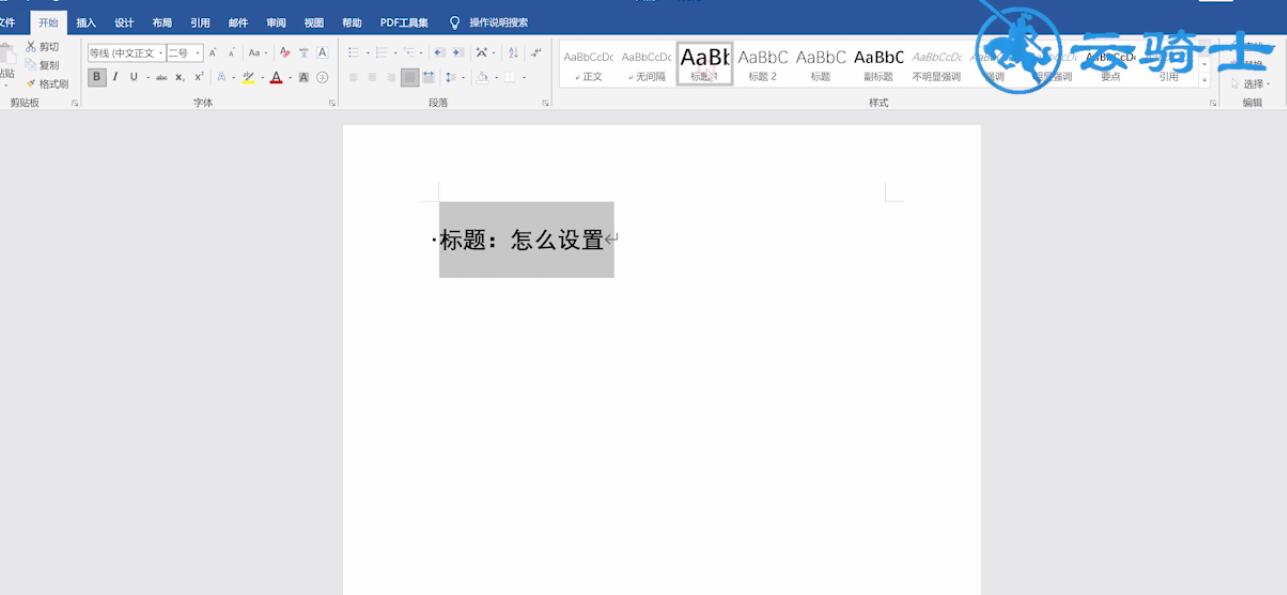Click the lightbulb Tell Me icon
The width and height of the screenshot is (1287, 595).
click(x=455, y=22)
